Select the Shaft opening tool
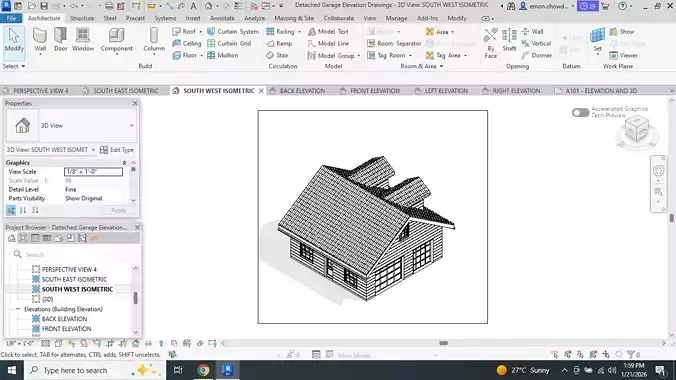This screenshot has height=380, width=676. 509,40
